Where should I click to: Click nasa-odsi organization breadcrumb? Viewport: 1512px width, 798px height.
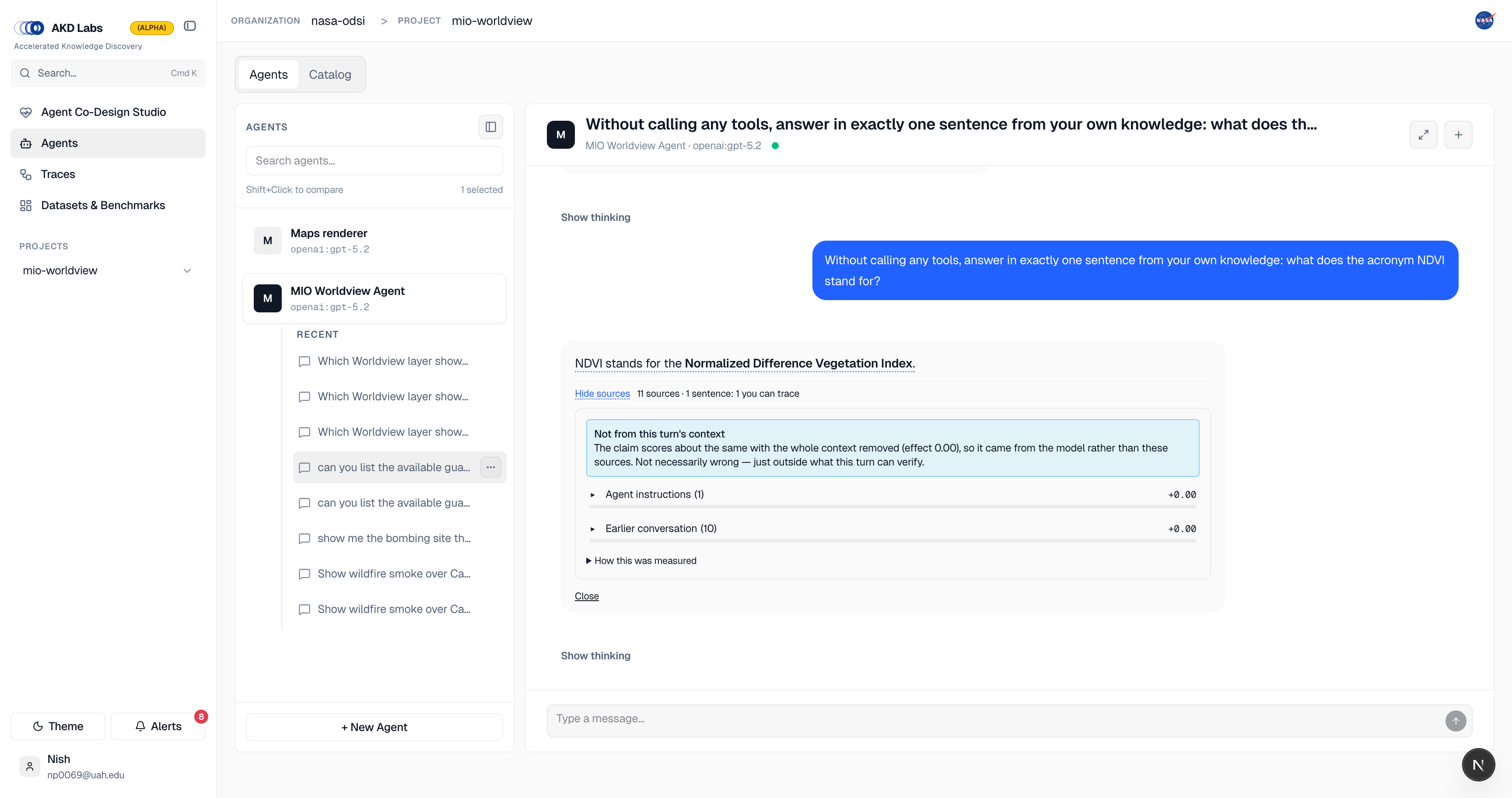click(337, 21)
